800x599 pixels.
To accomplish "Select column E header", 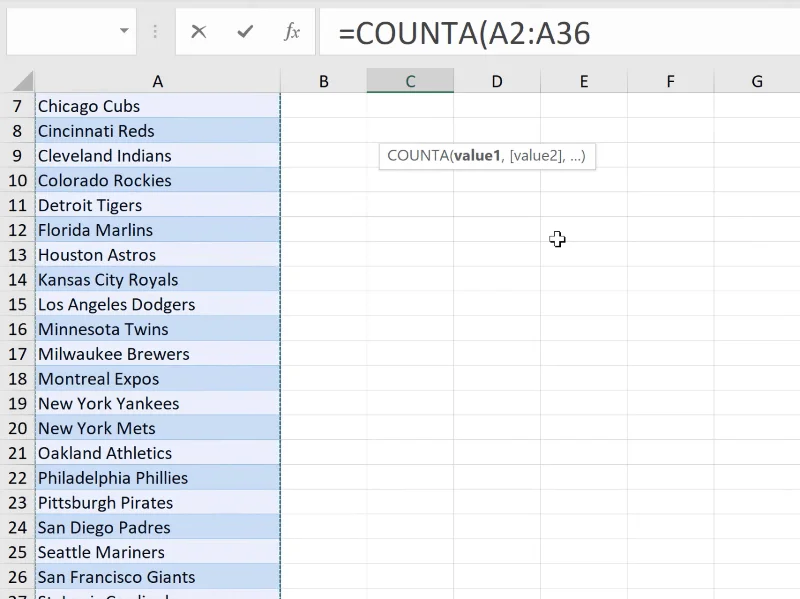I will pyautogui.click(x=584, y=81).
